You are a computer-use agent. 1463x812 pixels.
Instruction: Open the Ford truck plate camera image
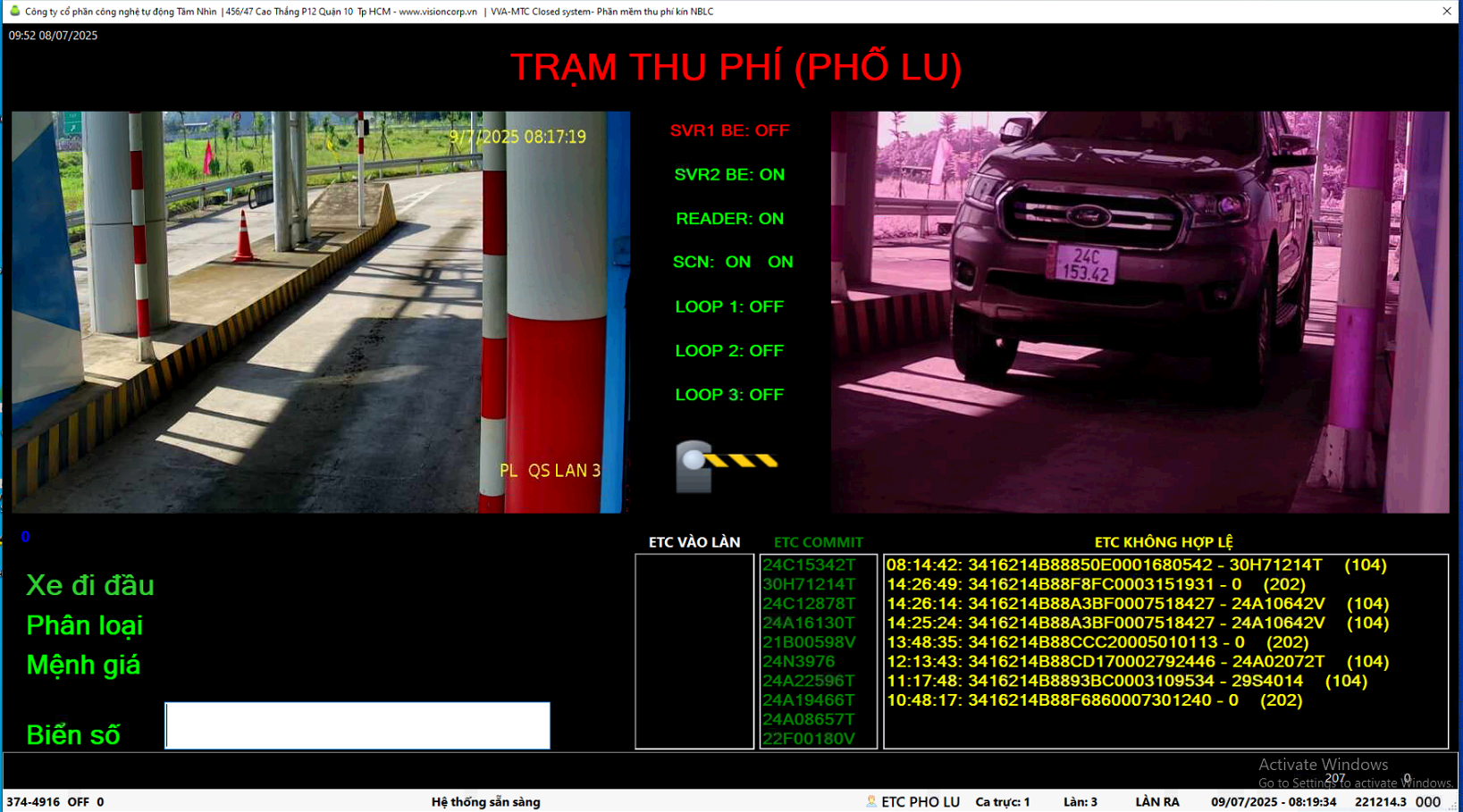(1139, 312)
